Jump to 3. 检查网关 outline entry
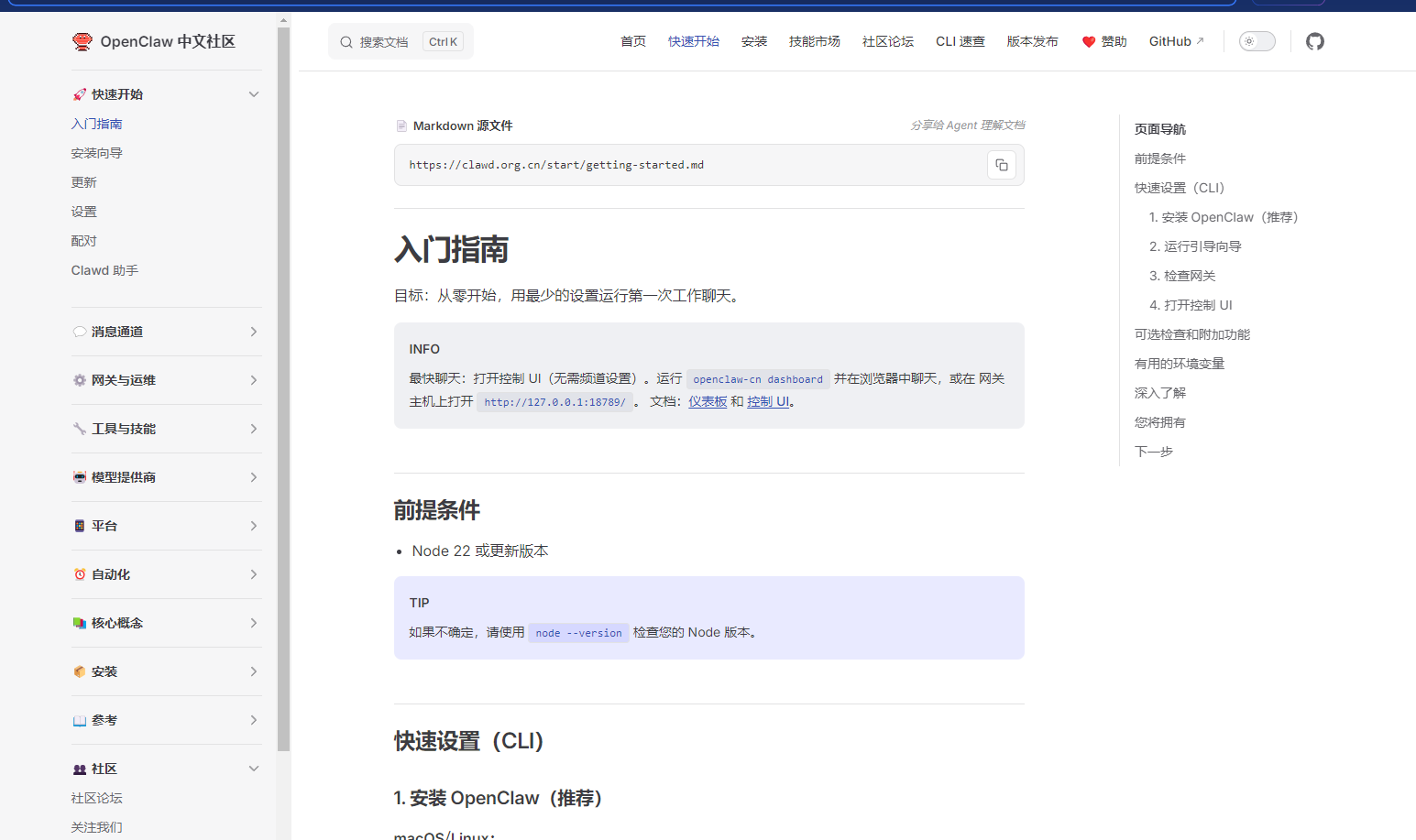The height and width of the screenshot is (840, 1416). tap(1182, 276)
